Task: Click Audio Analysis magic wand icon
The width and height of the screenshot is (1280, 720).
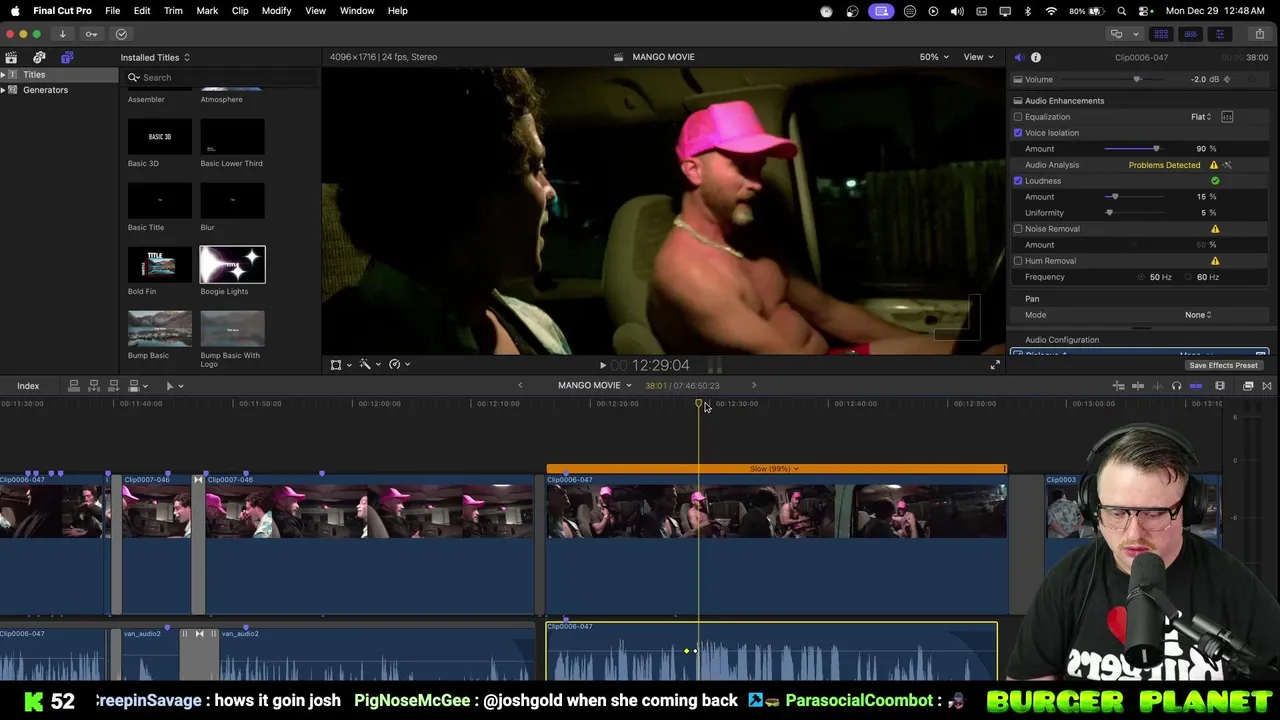Action: 1228,165
